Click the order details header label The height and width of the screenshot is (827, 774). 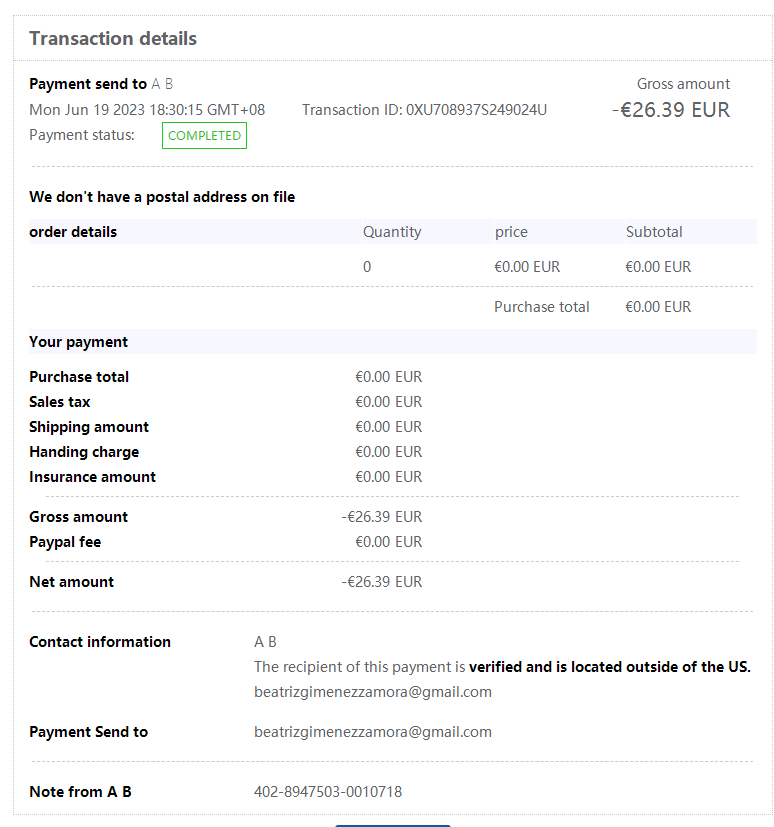[73, 232]
